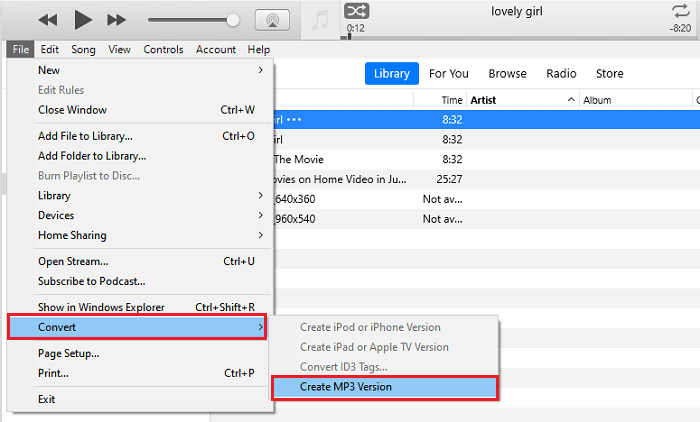Open the AirPlay output button
700x422 pixels.
272,20
